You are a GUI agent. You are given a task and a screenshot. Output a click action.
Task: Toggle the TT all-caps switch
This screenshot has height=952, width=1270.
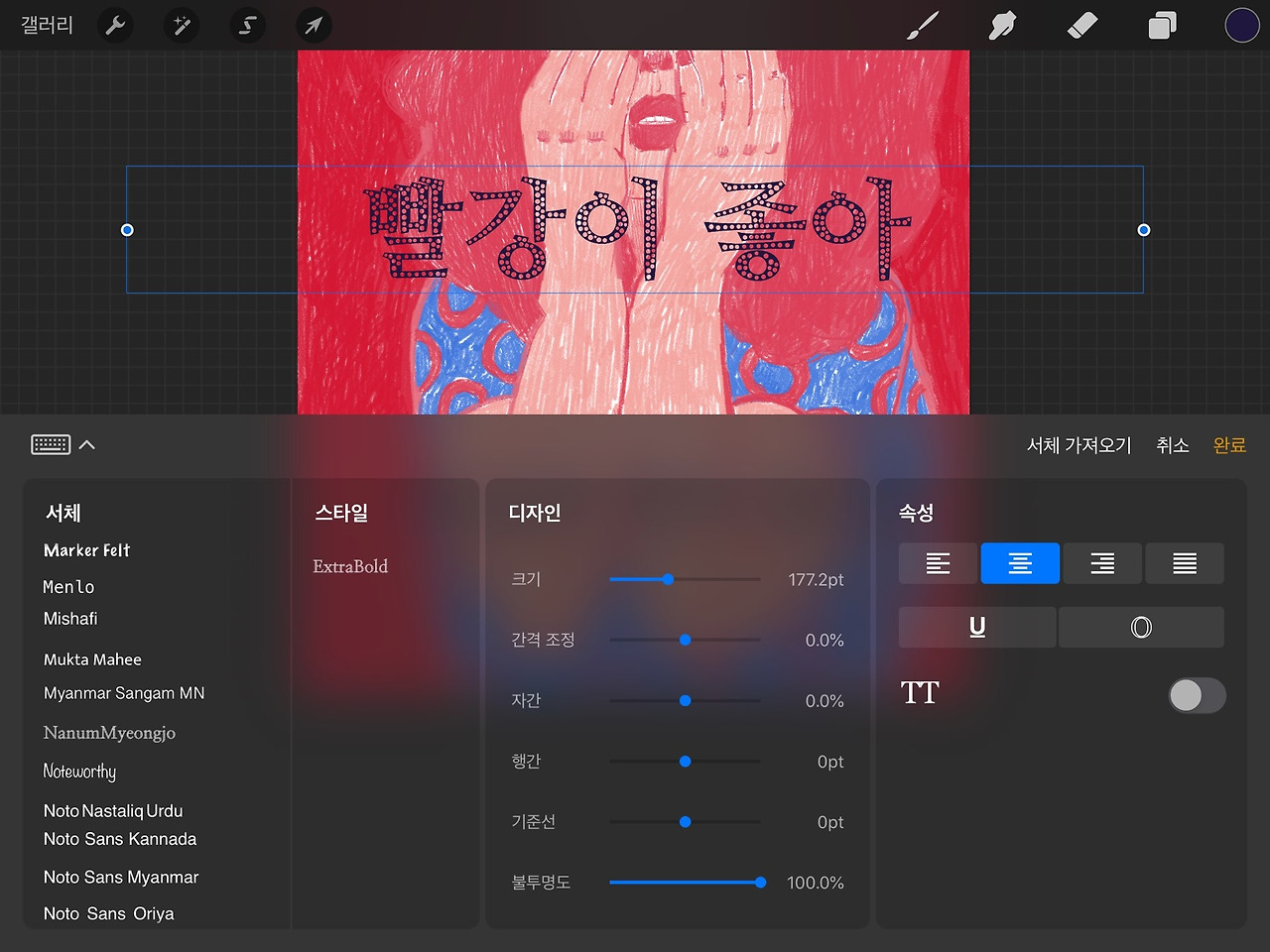(1197, 695)
